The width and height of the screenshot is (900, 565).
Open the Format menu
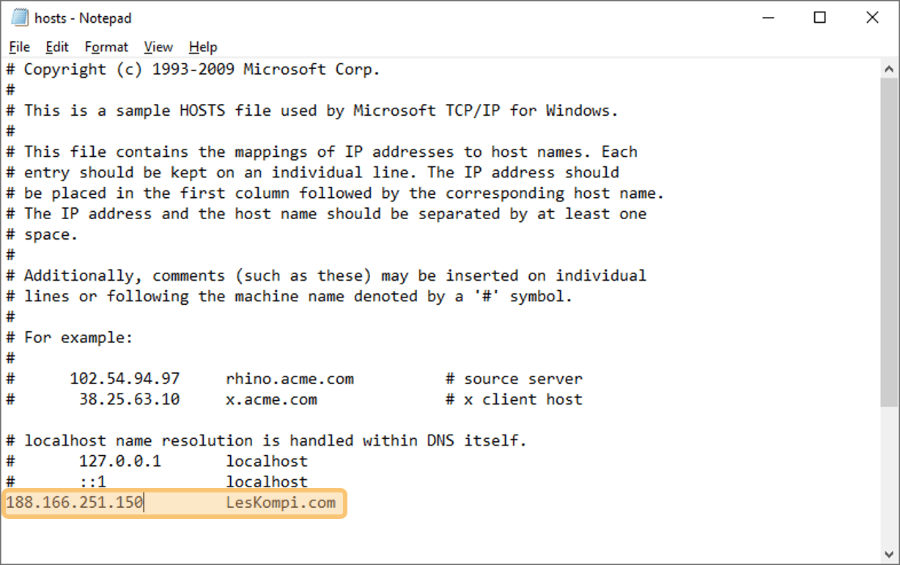coord(106,47)
